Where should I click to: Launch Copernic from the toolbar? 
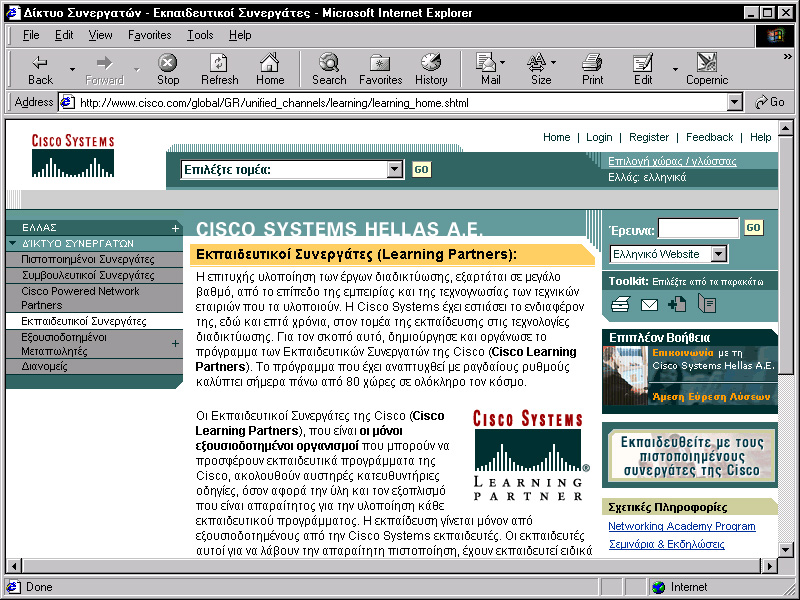coord(707,70)
